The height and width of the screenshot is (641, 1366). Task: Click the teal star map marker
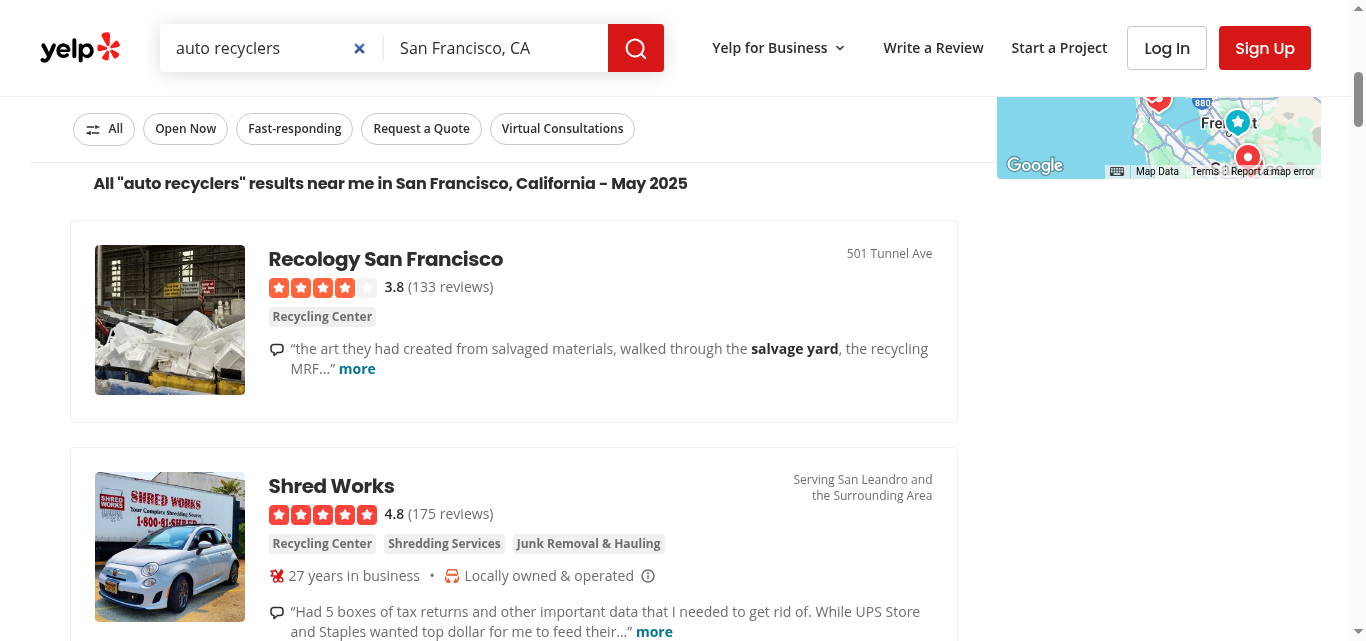(x=1238, y=122)
